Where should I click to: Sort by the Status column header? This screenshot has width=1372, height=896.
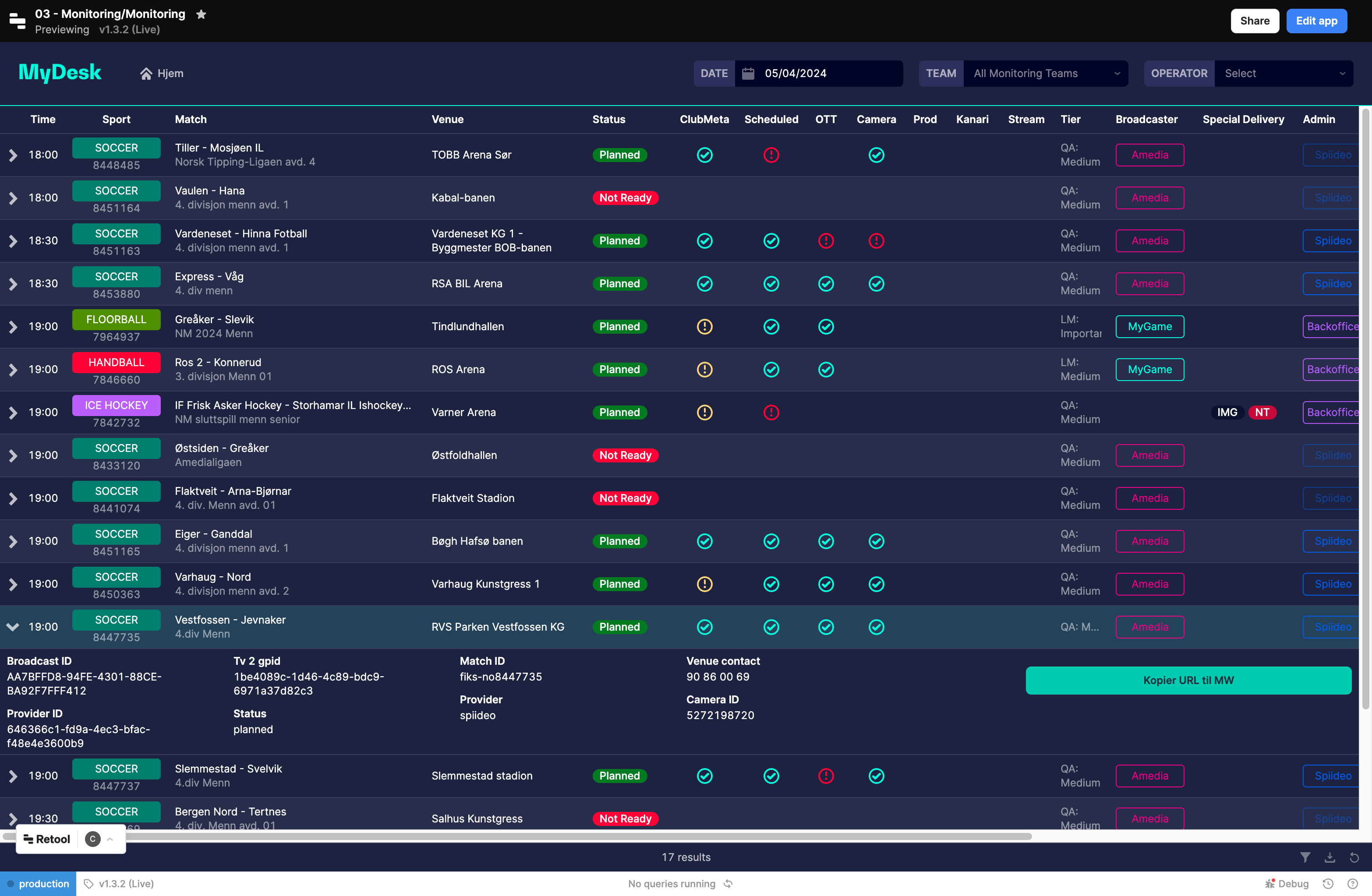[609, 119]
